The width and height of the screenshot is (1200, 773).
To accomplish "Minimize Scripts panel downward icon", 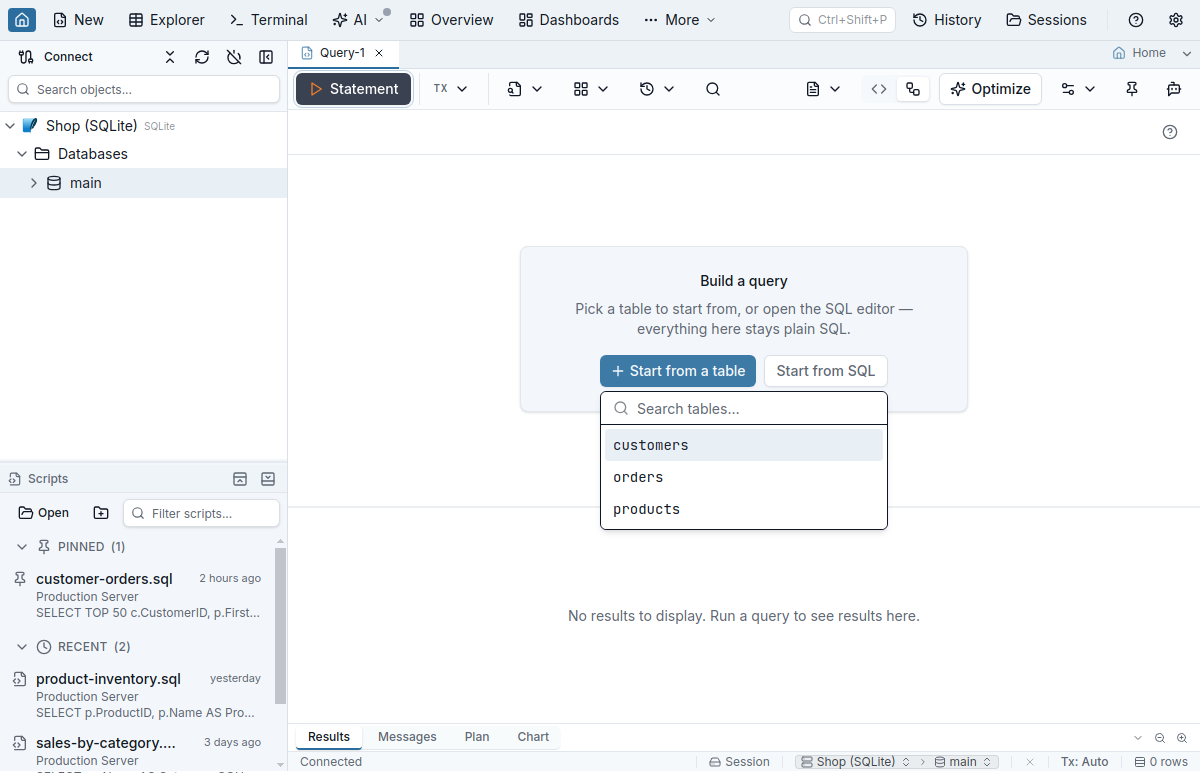I will tap(268, 479).
